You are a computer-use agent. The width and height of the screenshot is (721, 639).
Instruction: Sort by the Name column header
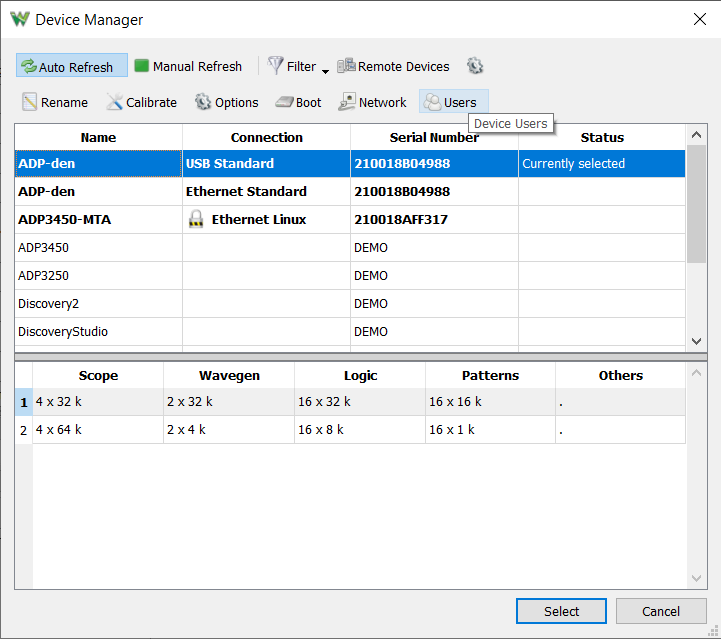pos(98,137)
